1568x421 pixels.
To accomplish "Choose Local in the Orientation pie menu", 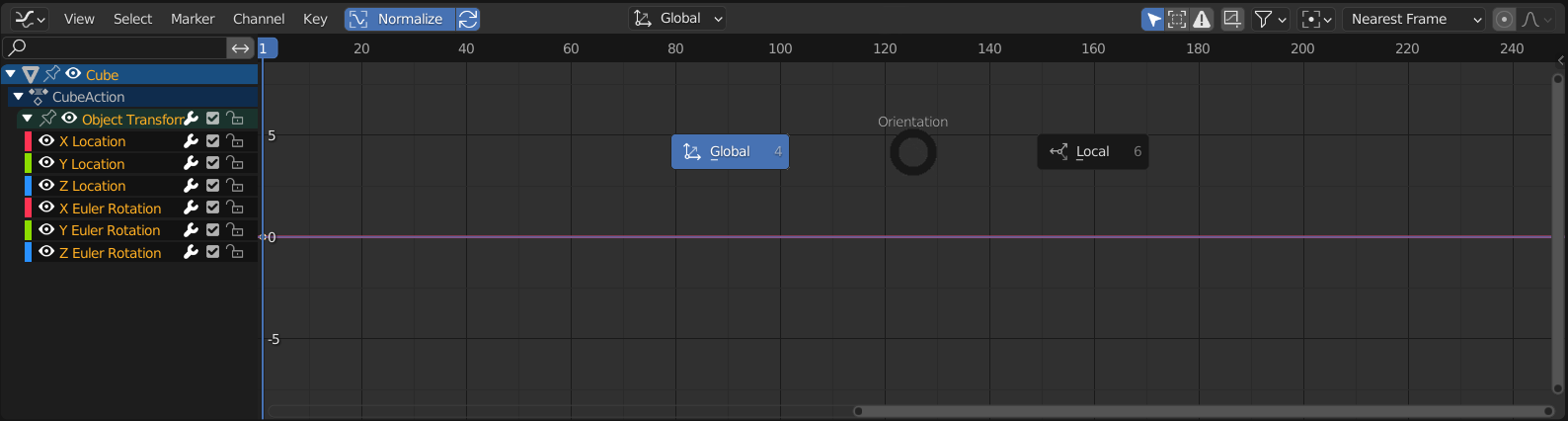I will click(1093, 151).
